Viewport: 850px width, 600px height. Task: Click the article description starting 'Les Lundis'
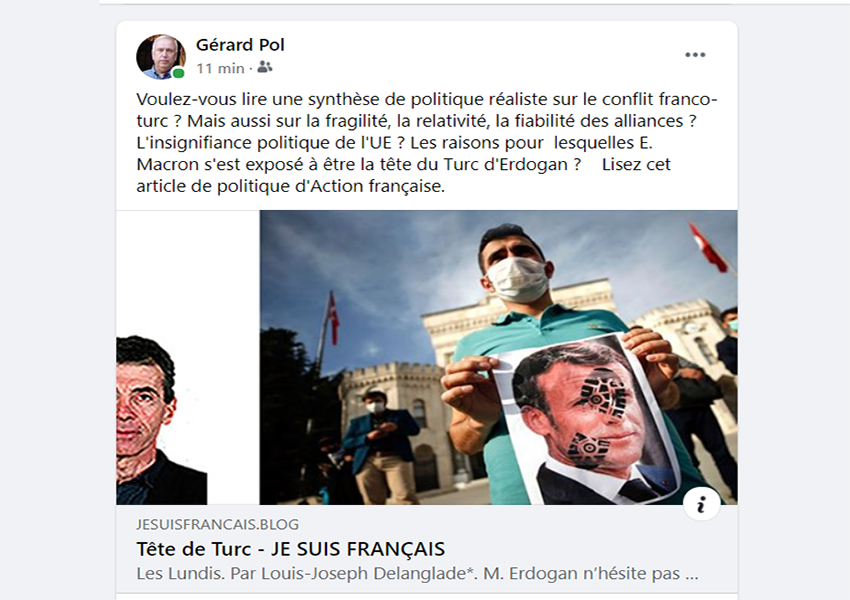(417, 573)
